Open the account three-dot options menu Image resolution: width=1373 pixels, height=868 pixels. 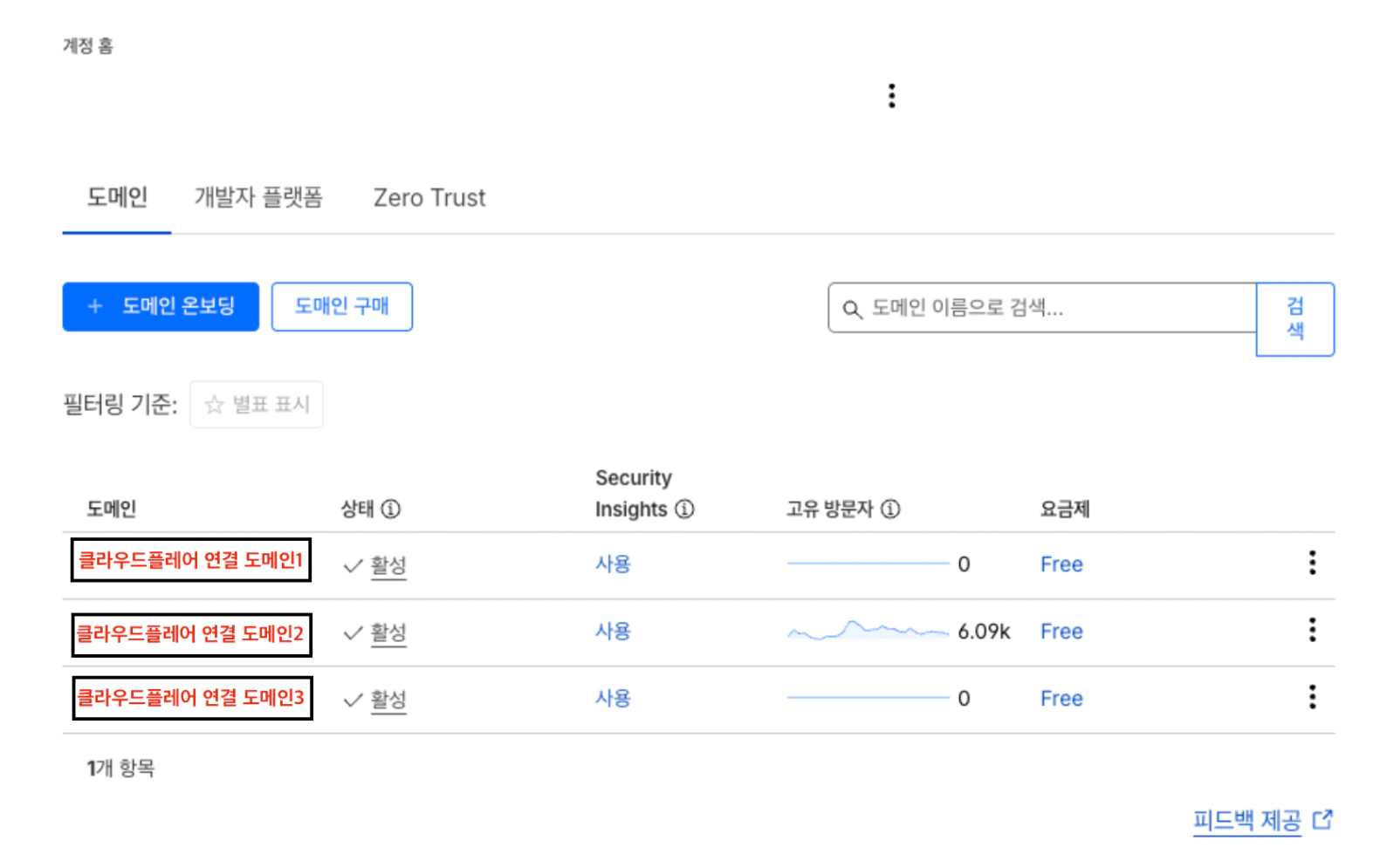(891, 96)
